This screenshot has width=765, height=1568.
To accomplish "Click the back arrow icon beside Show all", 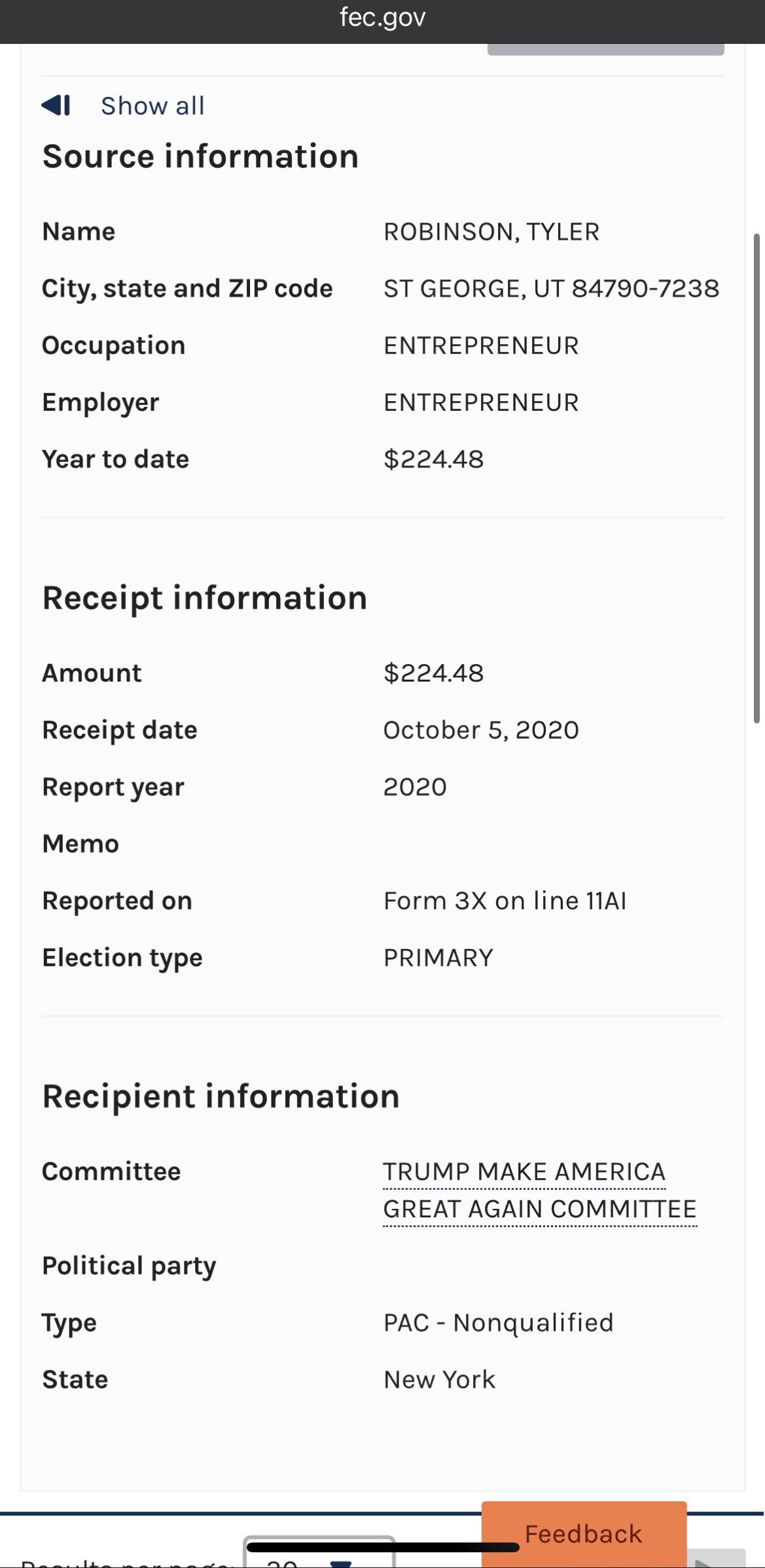I will pyautogui.click(x=56, y=105).
